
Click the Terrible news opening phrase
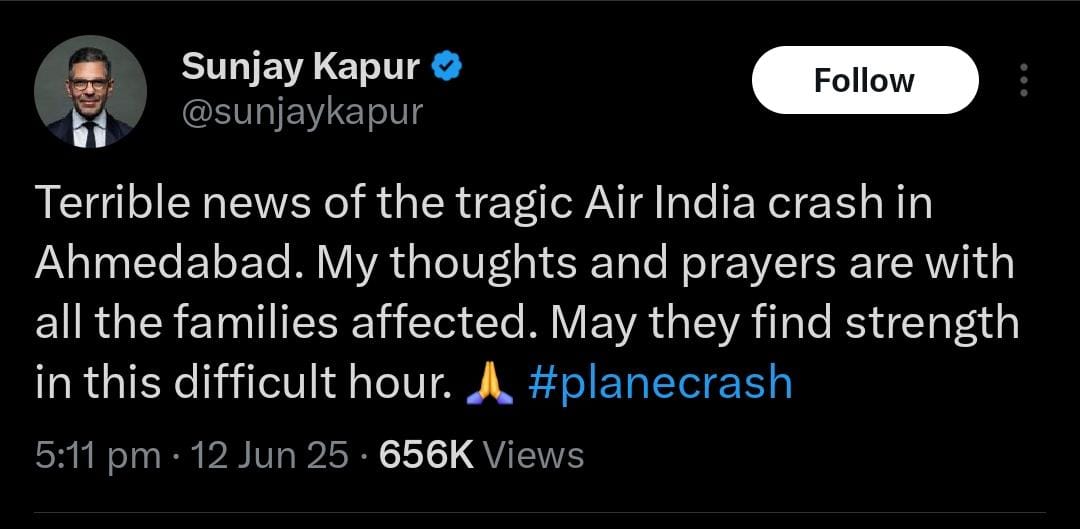[172, 205]
